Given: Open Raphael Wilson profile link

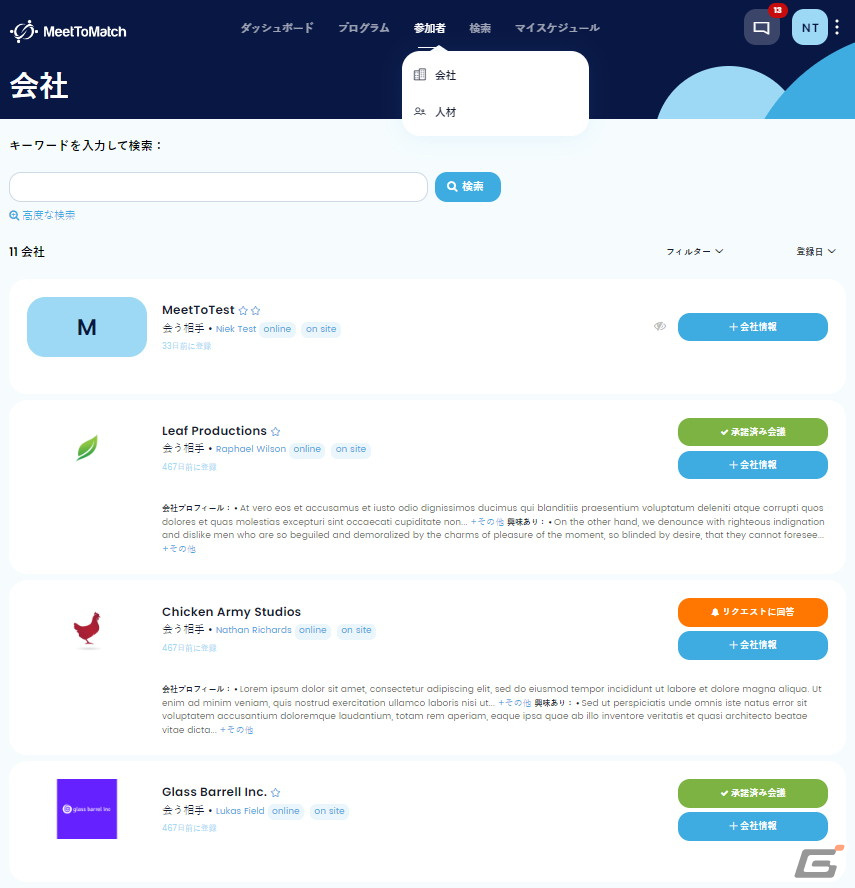Looking at the screenshot, I should click(250, 449).
